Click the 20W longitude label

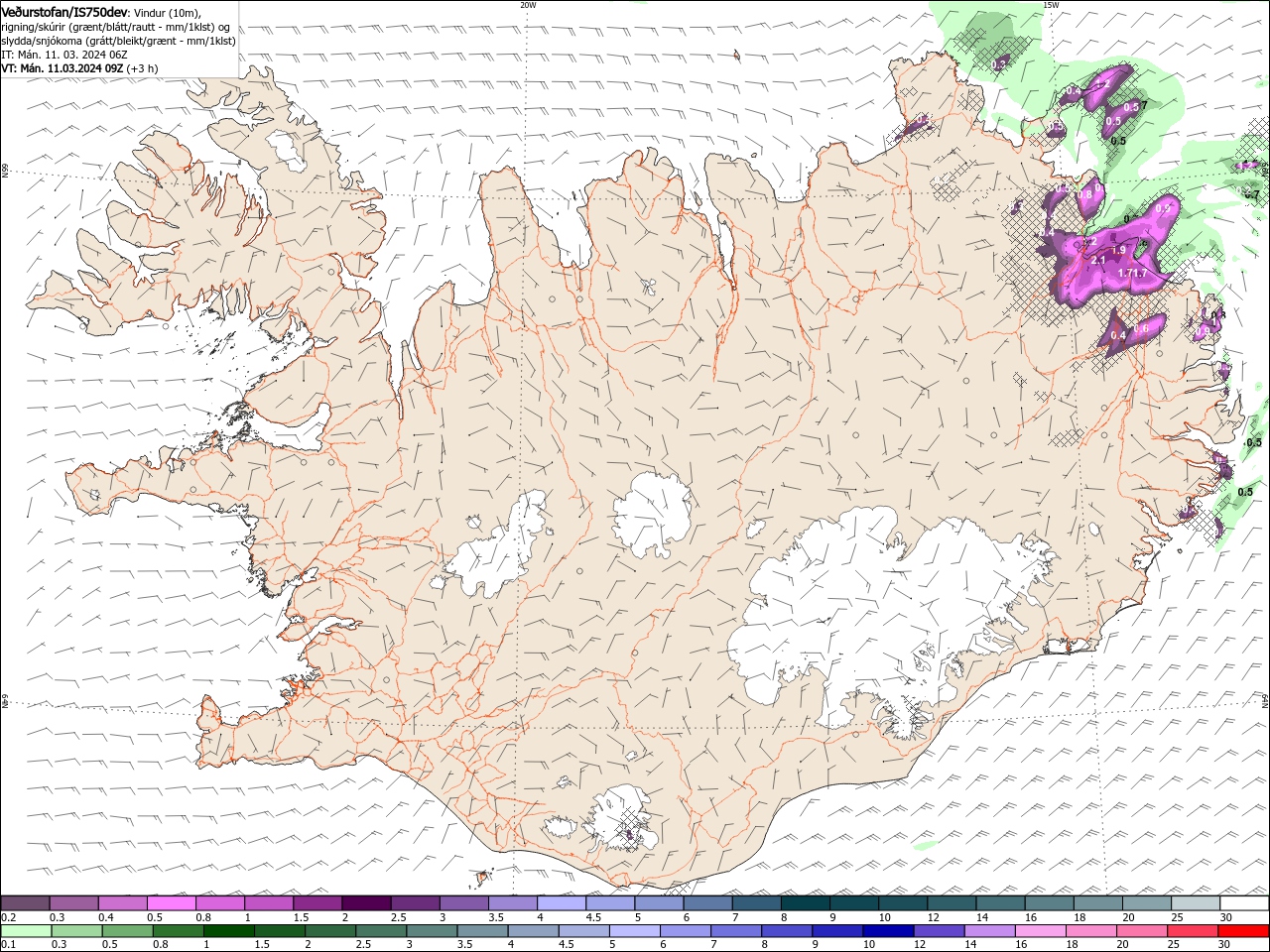click(528, 4)
